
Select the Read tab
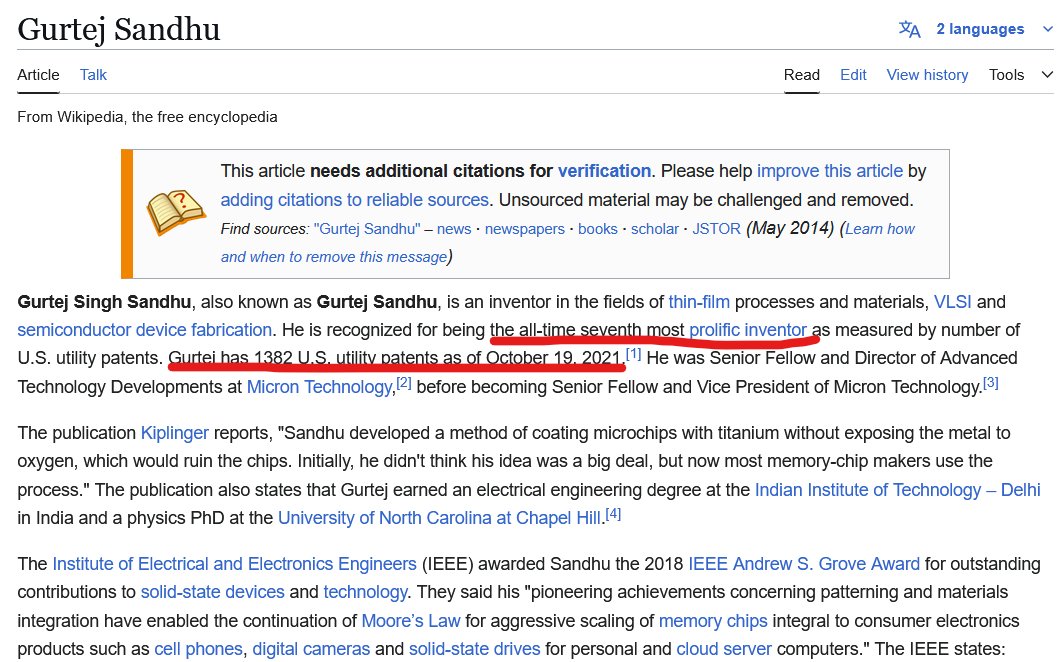(801, 74)
